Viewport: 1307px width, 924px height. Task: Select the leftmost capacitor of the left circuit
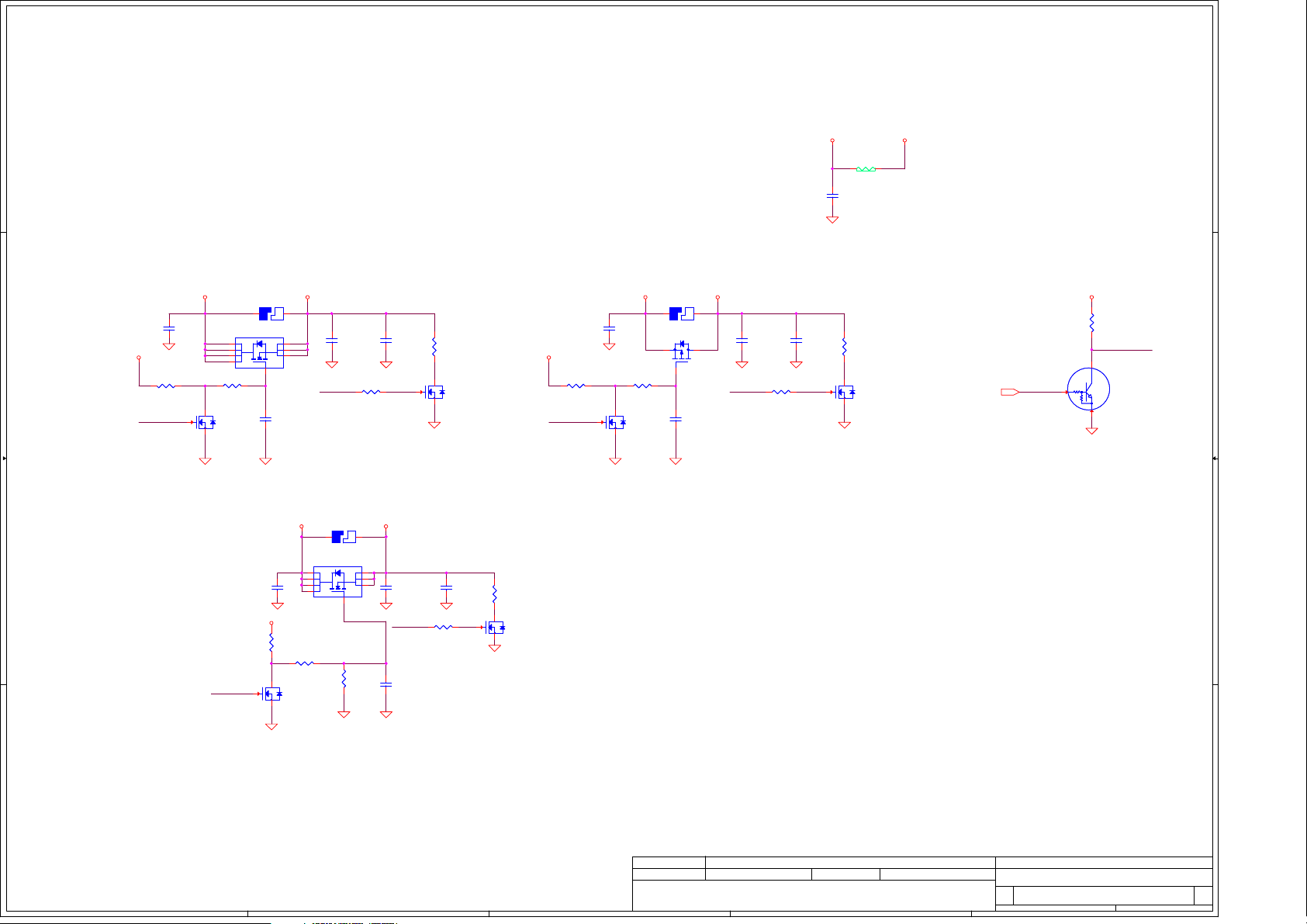click(x=169, y=329)
